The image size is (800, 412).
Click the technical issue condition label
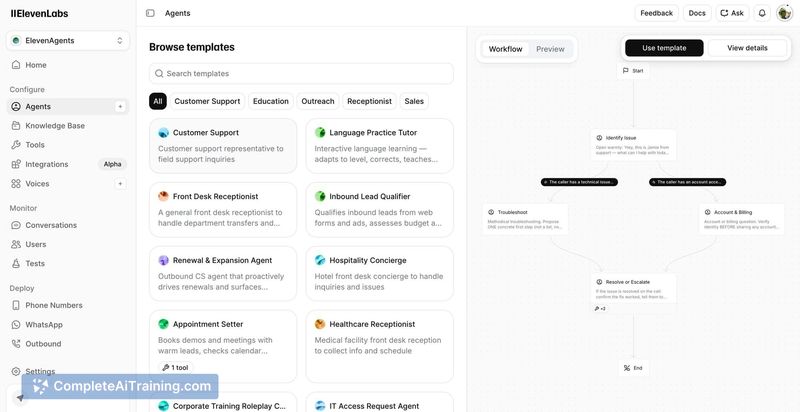[579, 182]
